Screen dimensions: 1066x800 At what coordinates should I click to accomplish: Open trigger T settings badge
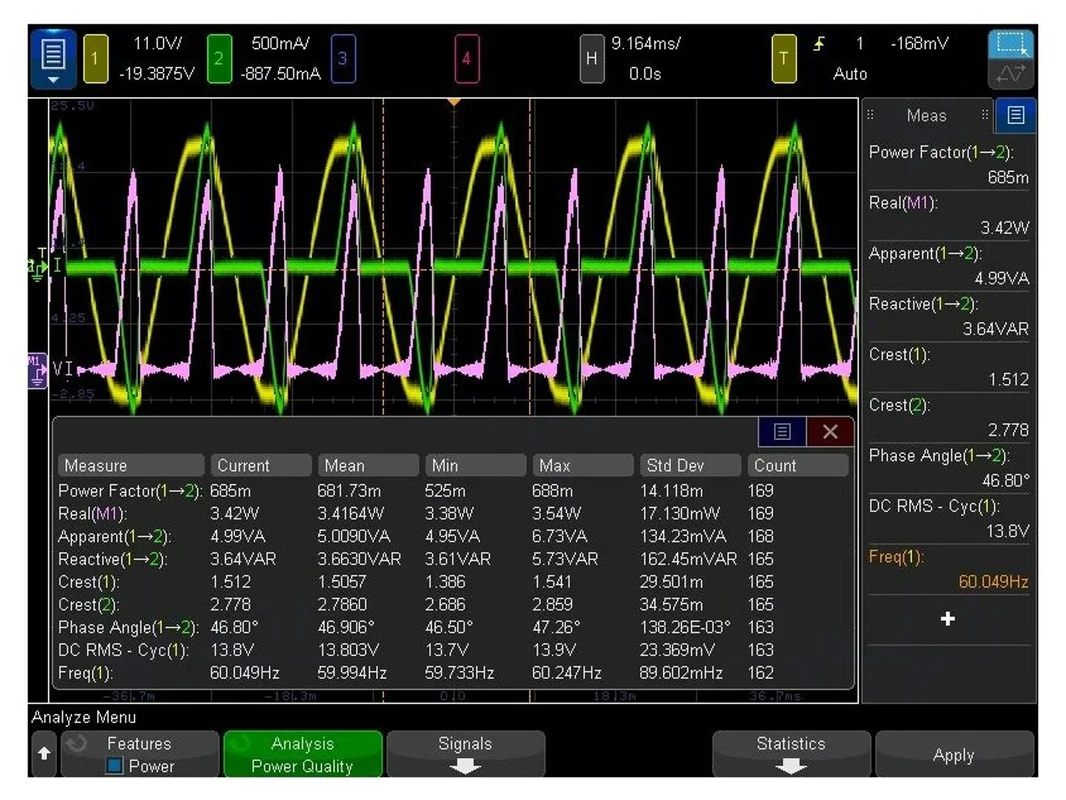784,58
